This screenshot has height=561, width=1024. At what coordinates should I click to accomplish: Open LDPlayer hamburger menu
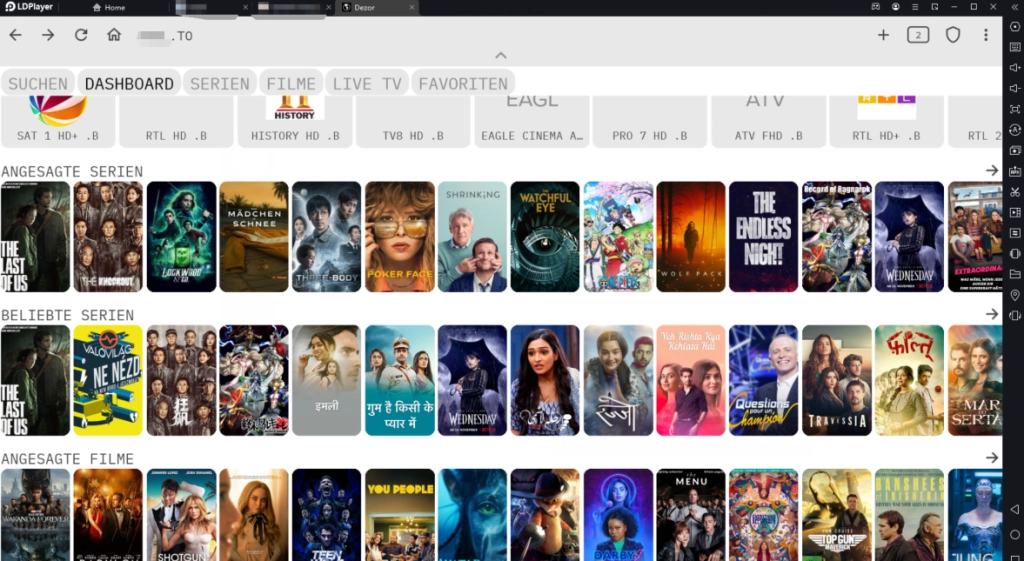tap(915, 7)
